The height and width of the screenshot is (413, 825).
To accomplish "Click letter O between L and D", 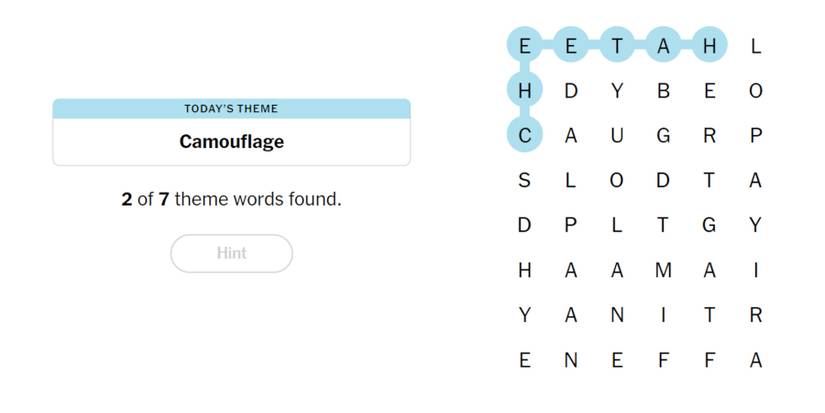I will coord(617,181).
